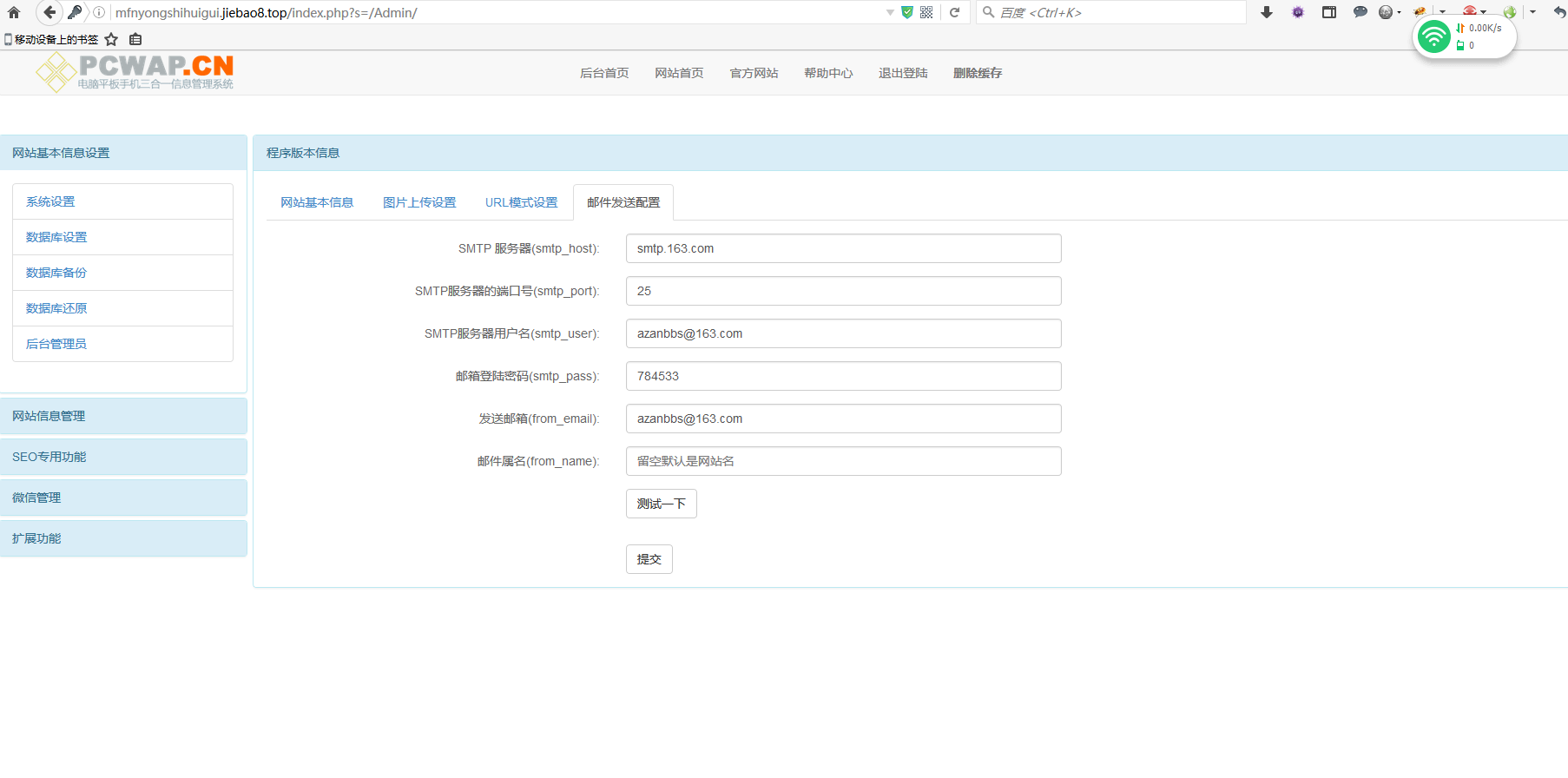Toggle the sidebar panel icon in toolbar
1568x778 pixels.
tap(1329, 12)
